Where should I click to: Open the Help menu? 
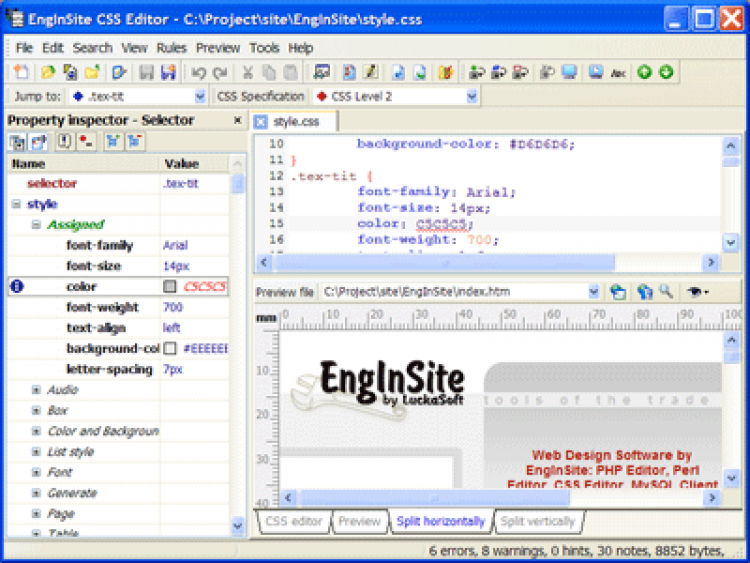[300, 48]
